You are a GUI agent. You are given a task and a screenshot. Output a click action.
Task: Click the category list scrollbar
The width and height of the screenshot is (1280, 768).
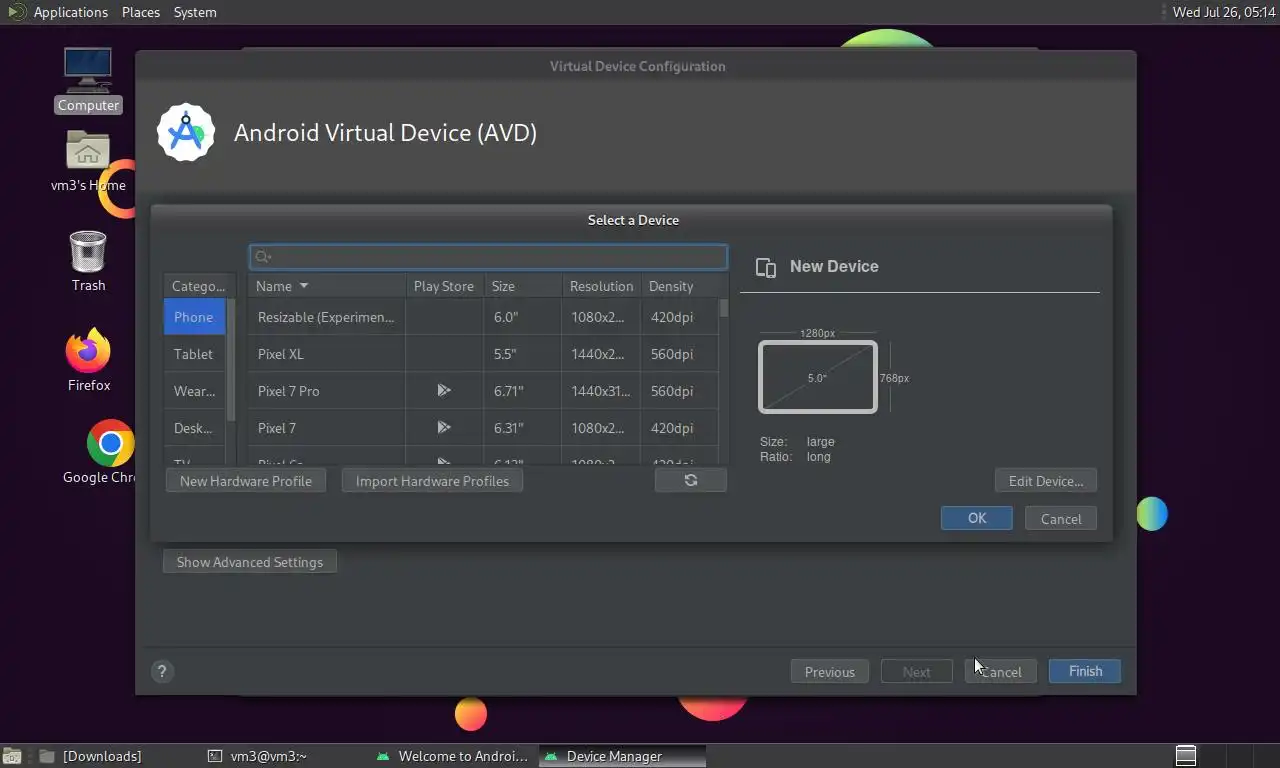231,360
